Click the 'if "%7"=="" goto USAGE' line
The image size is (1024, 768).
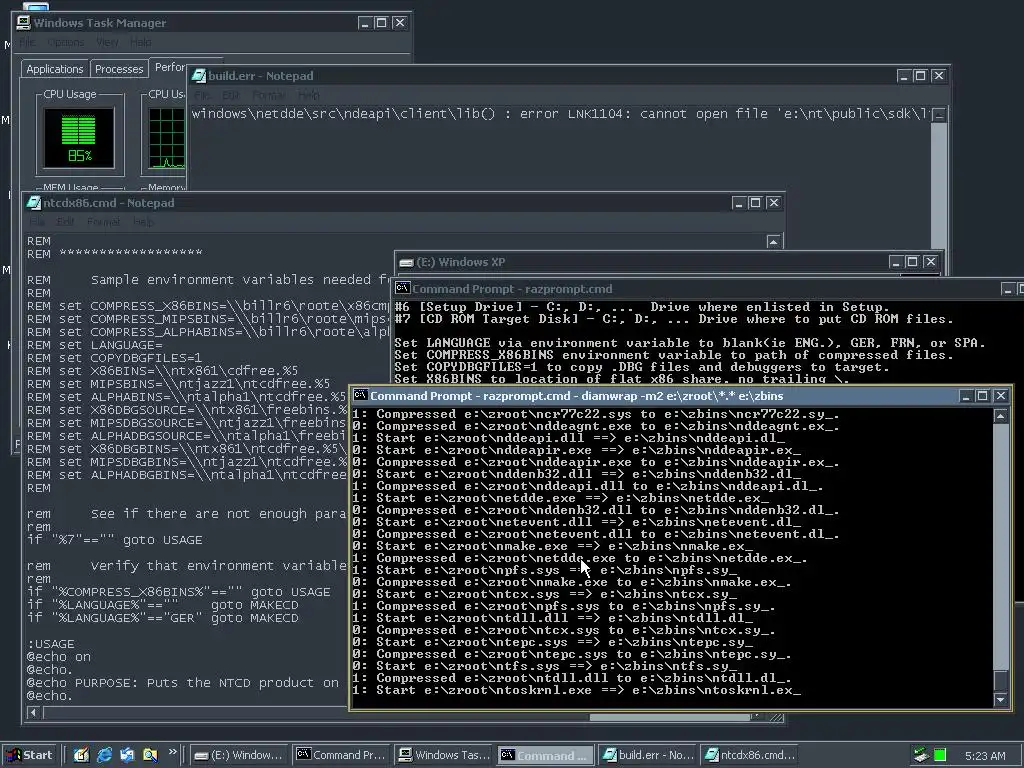[x=115, y=540]
